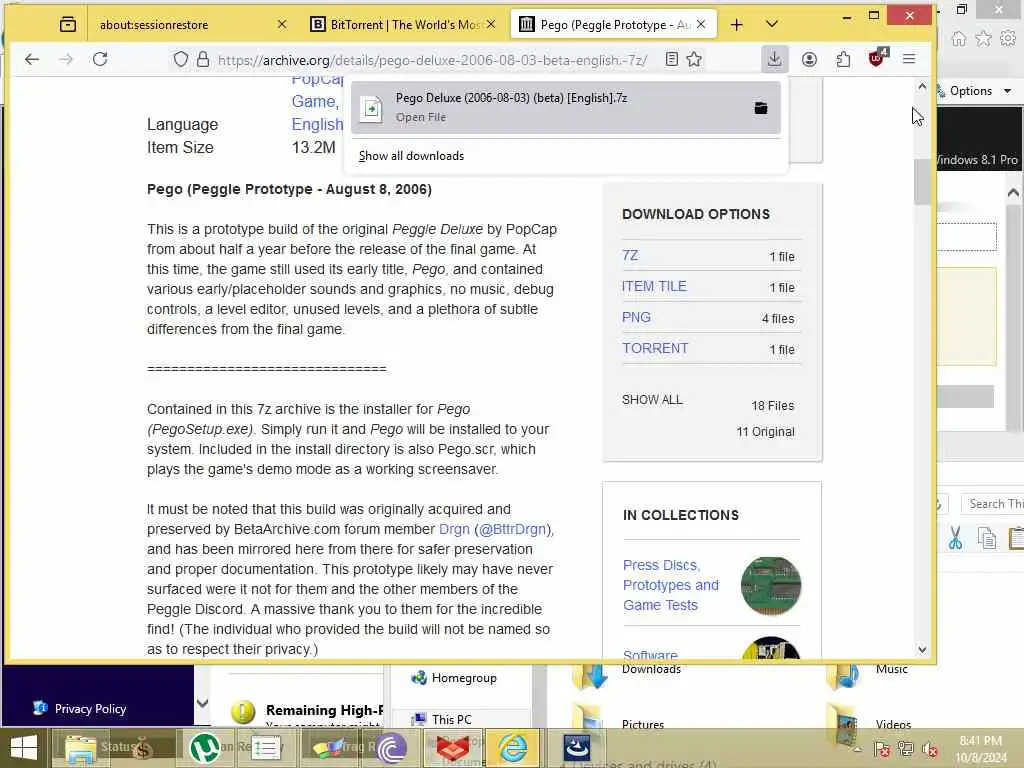Open @BttrDrgn profile link

[x=514, y=529]
